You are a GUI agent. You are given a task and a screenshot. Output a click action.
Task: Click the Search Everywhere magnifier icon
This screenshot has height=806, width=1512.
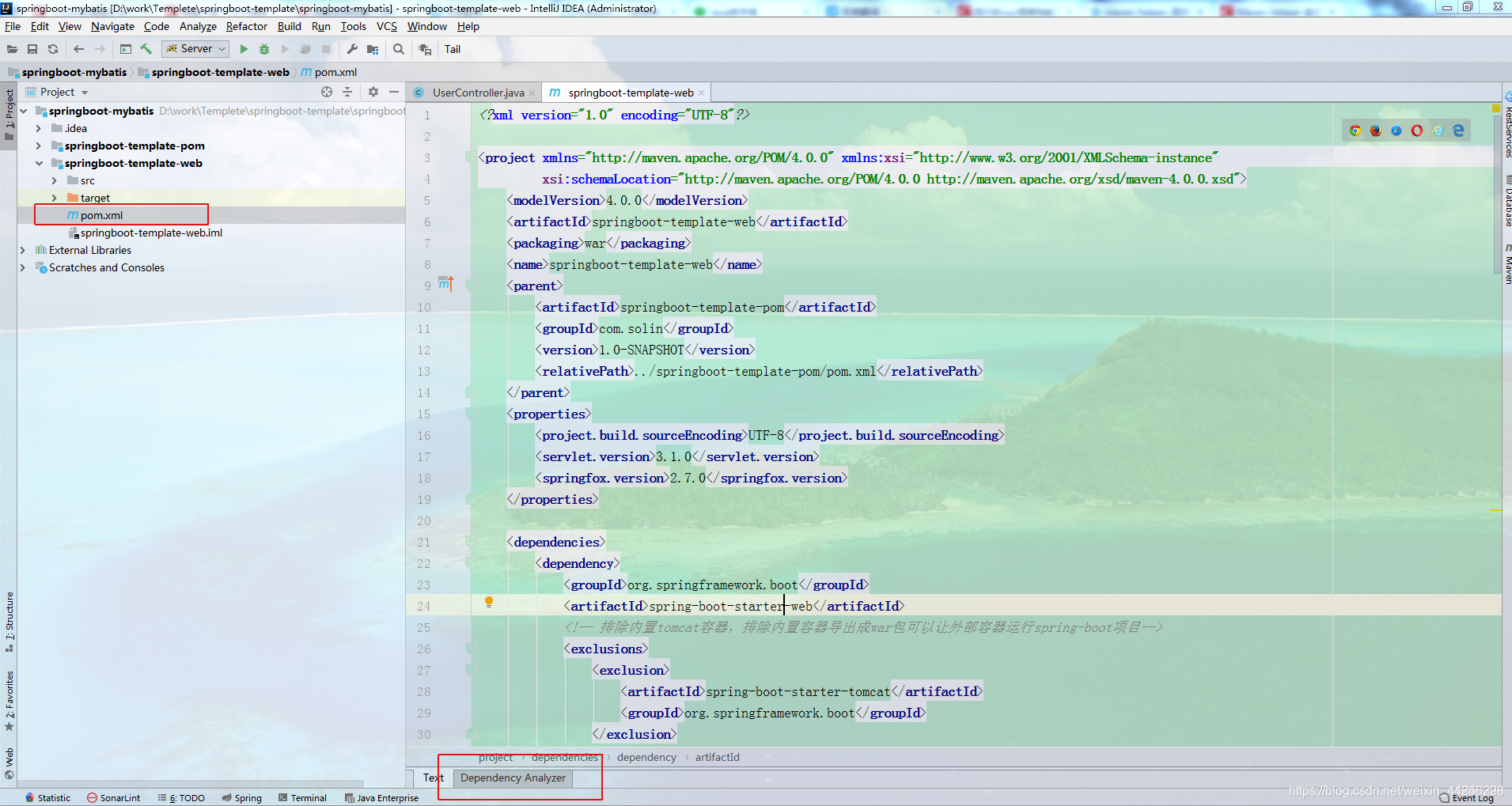[x=399, y=49]
